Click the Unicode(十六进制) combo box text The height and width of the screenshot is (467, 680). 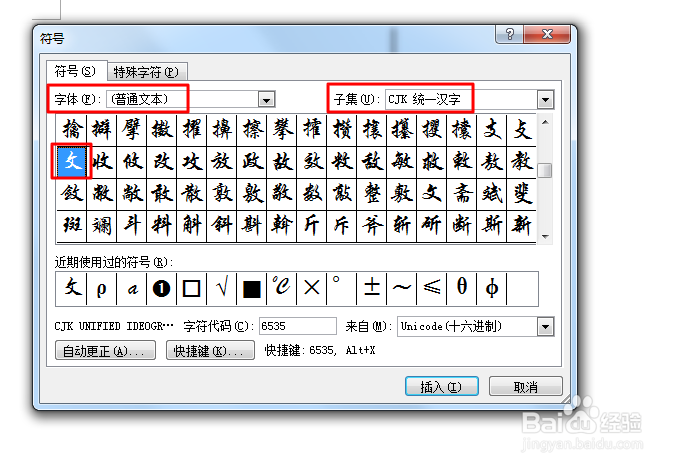click(x=451, y=326)
